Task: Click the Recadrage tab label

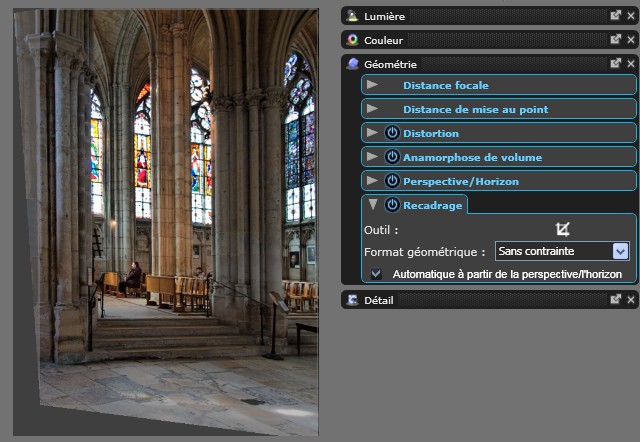Action: [433, 205]
